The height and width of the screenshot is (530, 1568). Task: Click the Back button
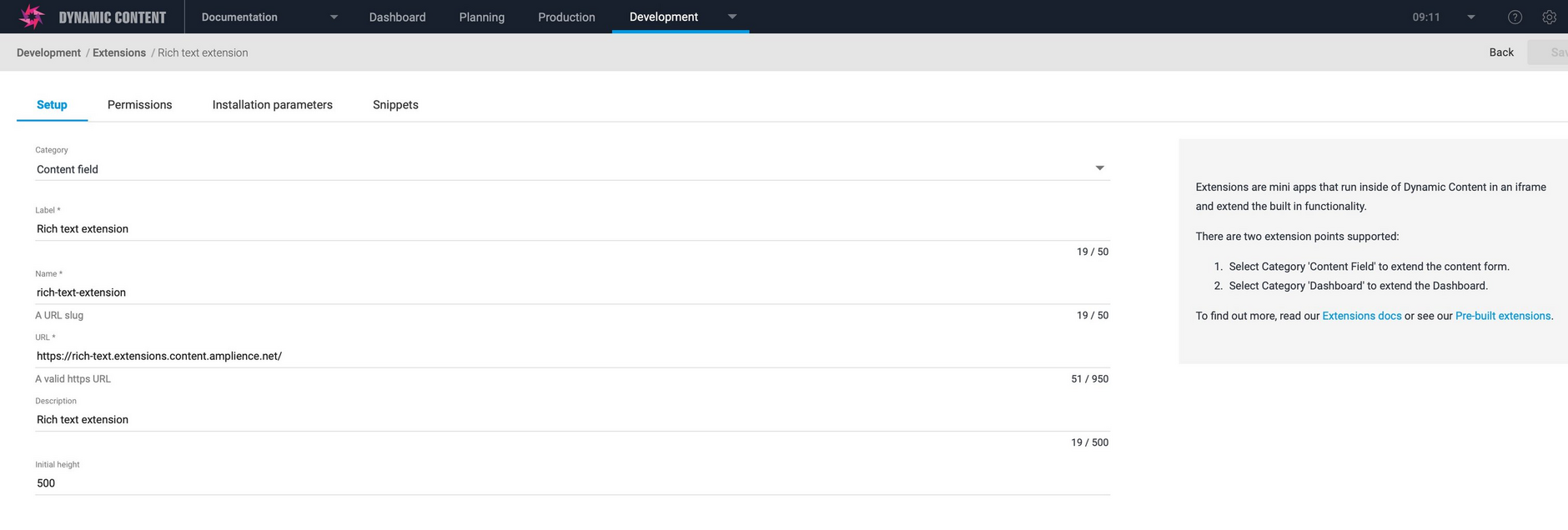point(1501,52)
